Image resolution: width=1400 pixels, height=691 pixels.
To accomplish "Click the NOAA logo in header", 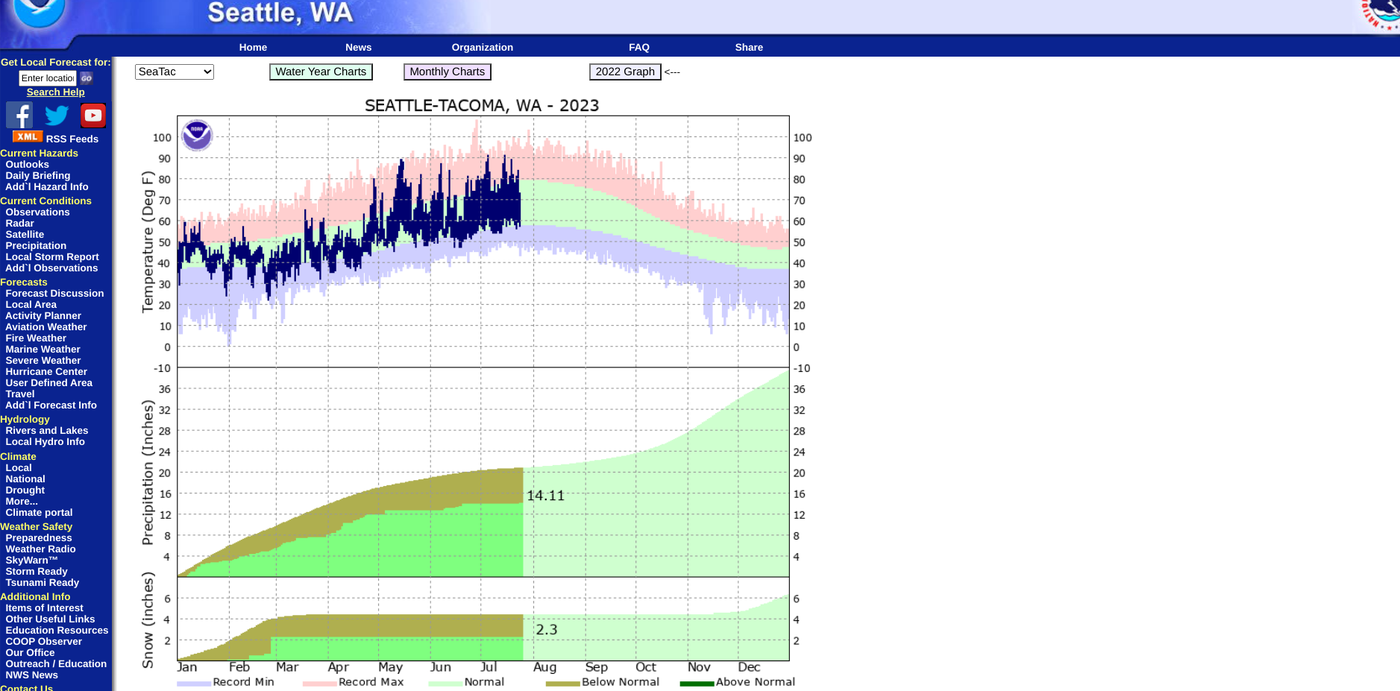I will (x=38, y=12).
